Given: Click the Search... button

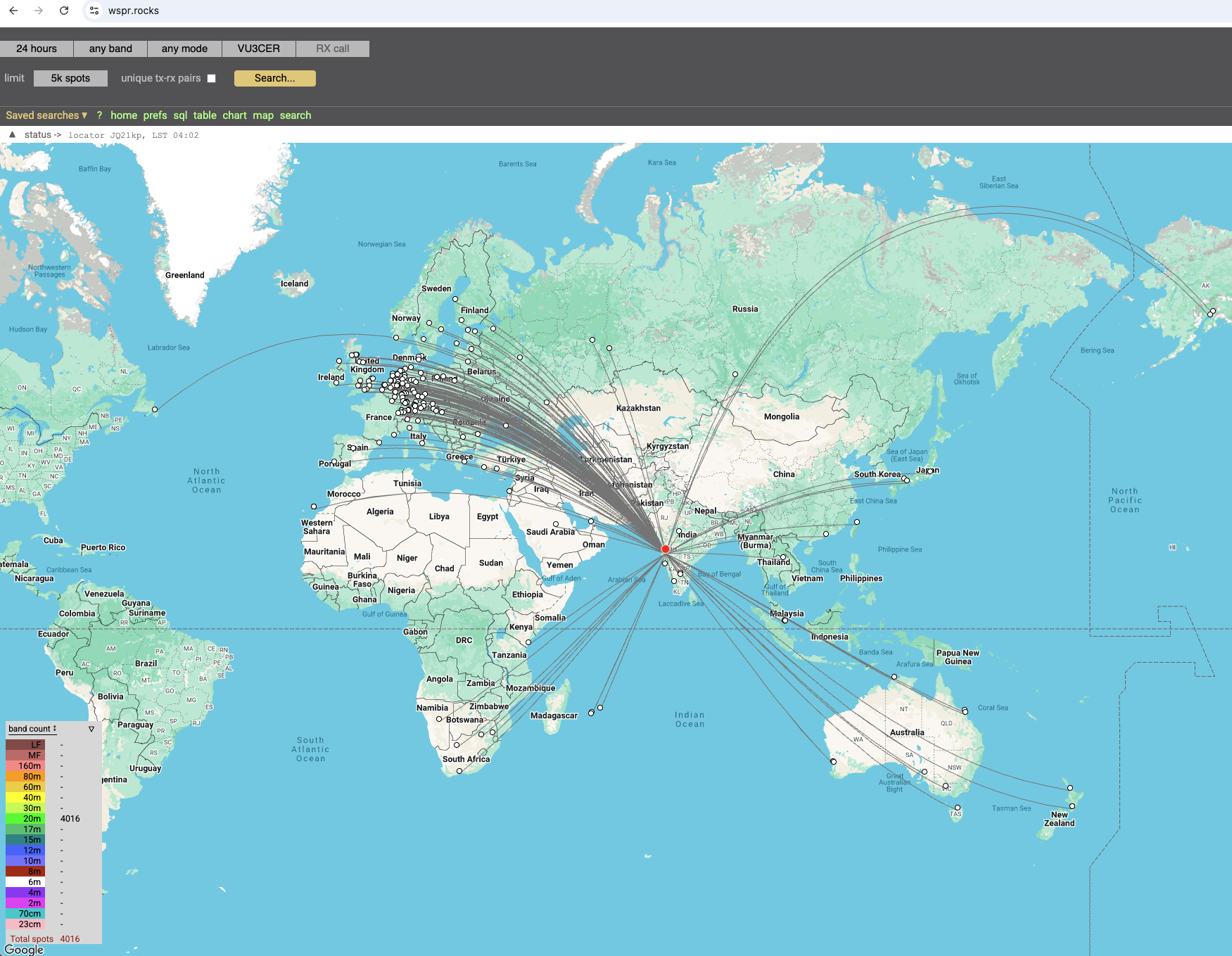Looking at the screenshot, I should 274,78.
